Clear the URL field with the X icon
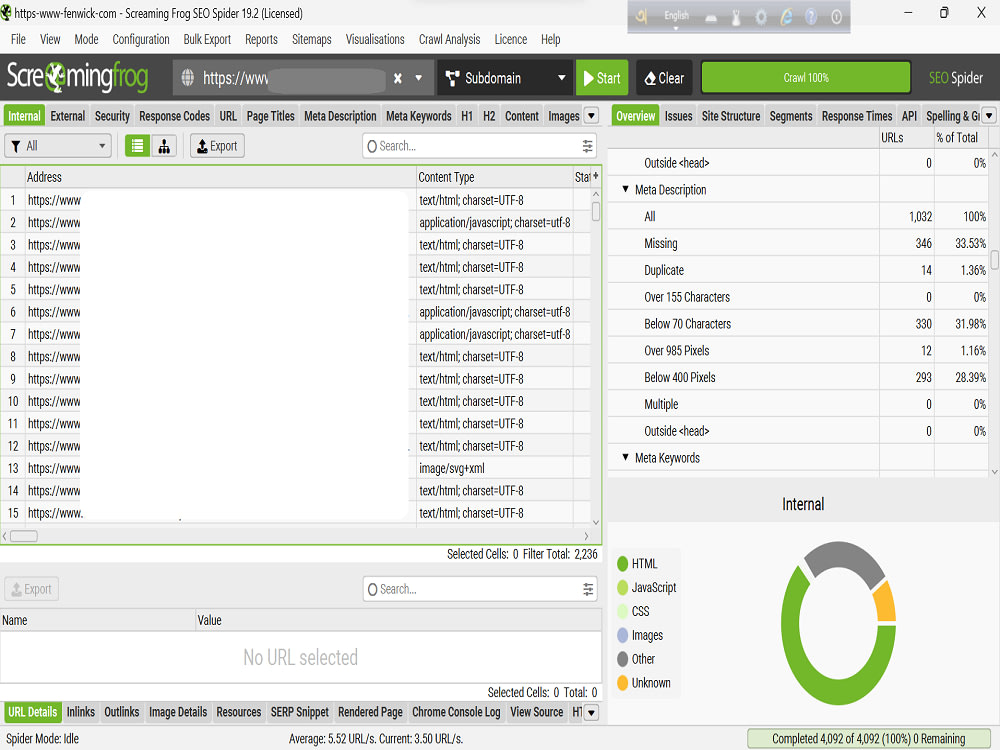The width and height of the screenshot is (1000, 750). [397, 78]
